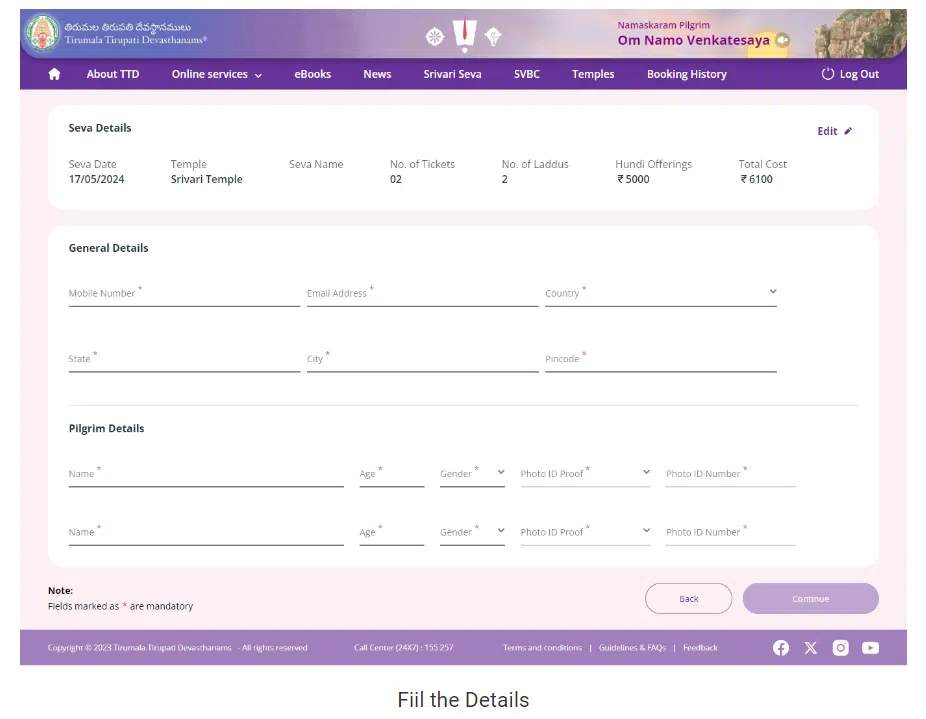
Task: Go to the home page via house icon
Action: point(54,74)
